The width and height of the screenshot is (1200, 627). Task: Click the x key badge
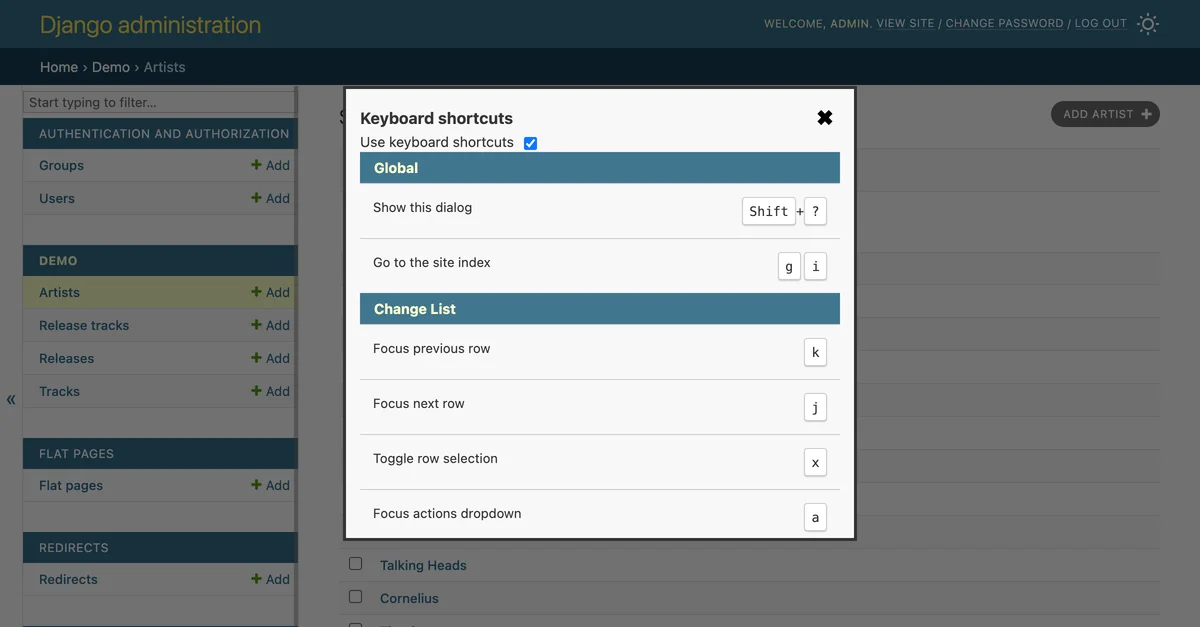(815, 462)
